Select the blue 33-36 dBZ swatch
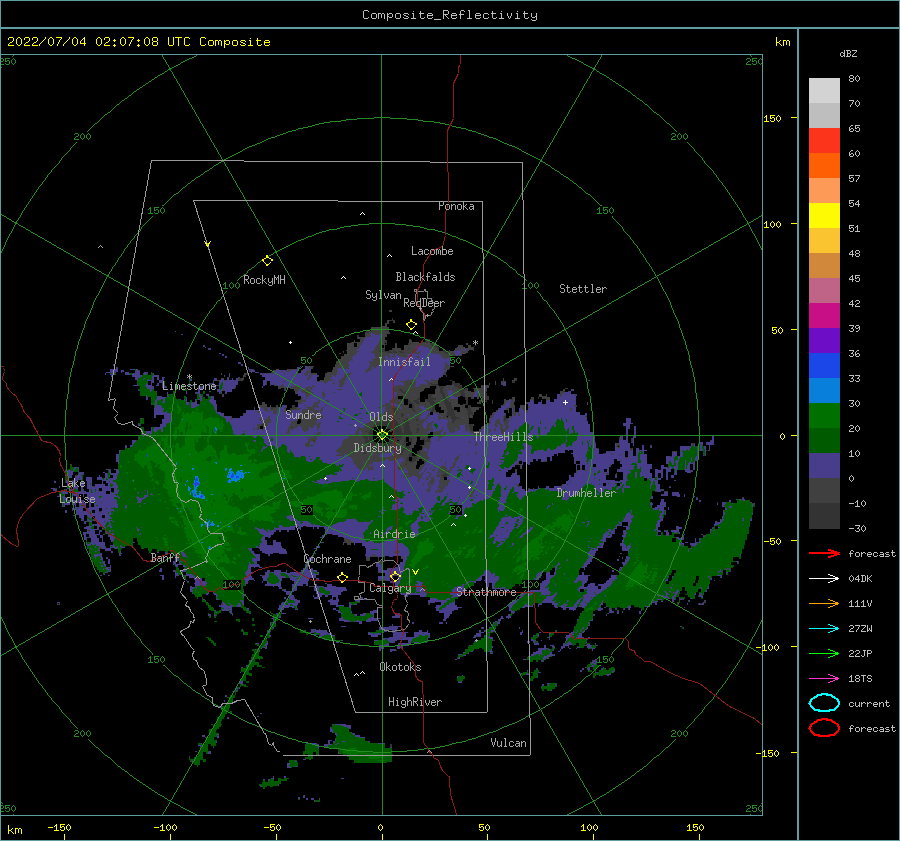The width and height of the screenshot is (900, 841). [824, 366]
